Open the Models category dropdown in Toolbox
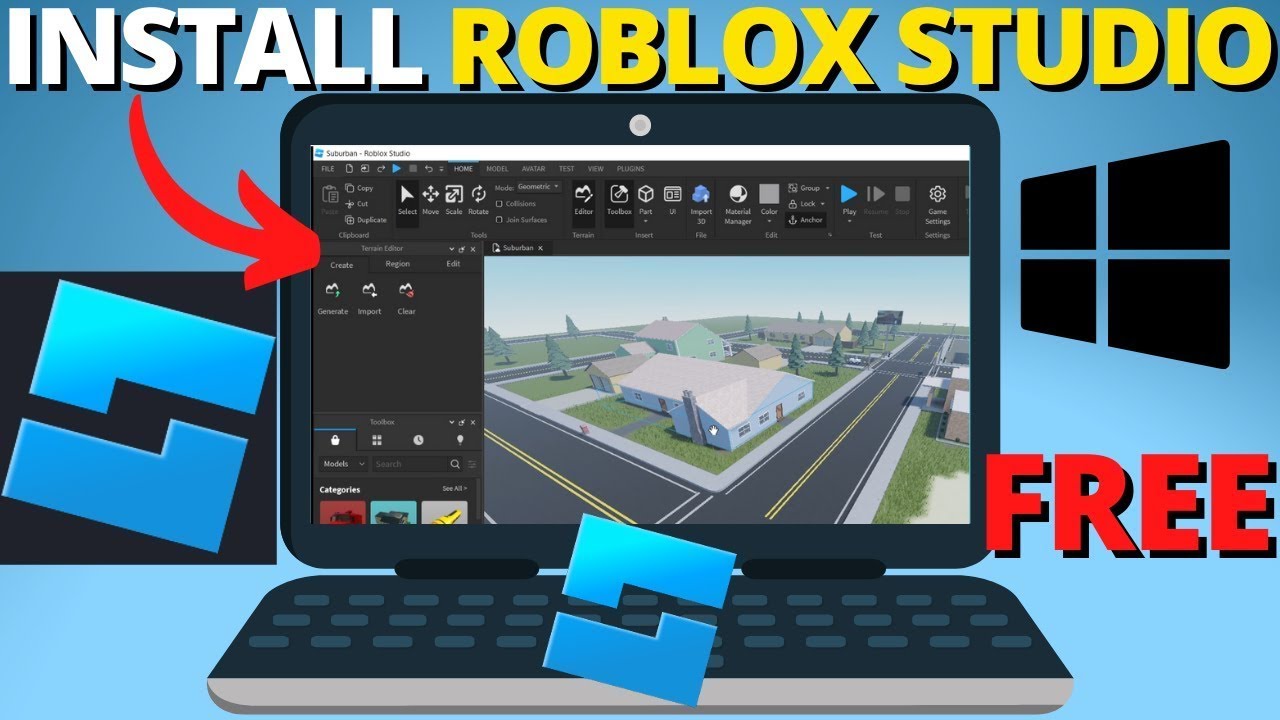 pos(344,464)
